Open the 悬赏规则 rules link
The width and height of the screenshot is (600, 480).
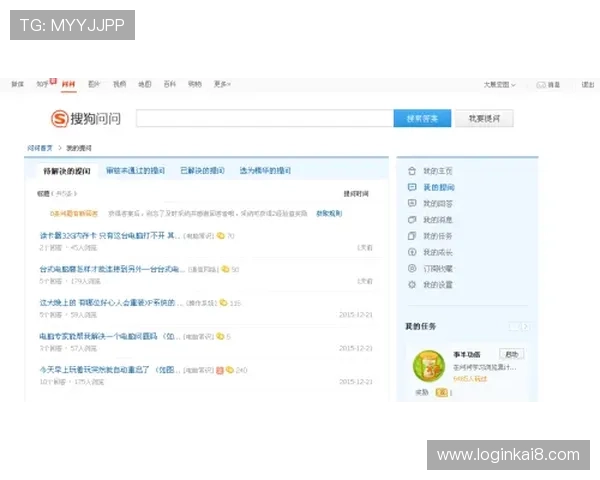tap(329, 213)
